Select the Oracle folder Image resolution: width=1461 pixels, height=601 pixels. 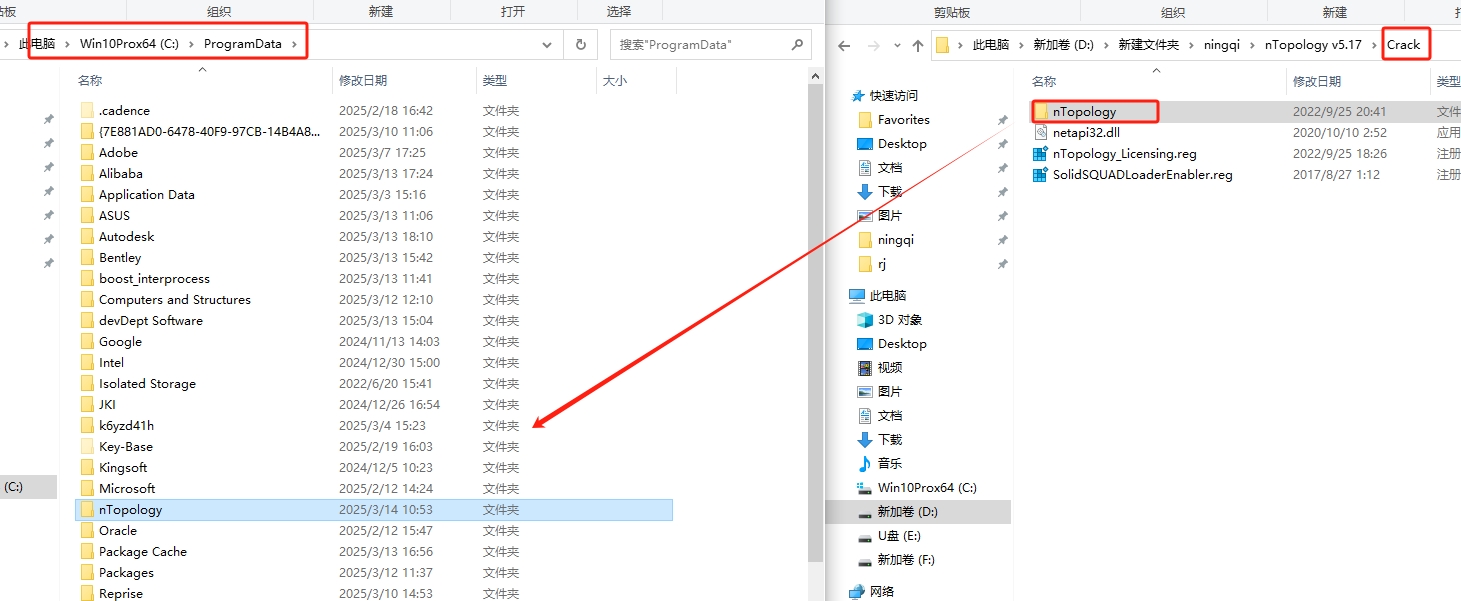(118, 530)
